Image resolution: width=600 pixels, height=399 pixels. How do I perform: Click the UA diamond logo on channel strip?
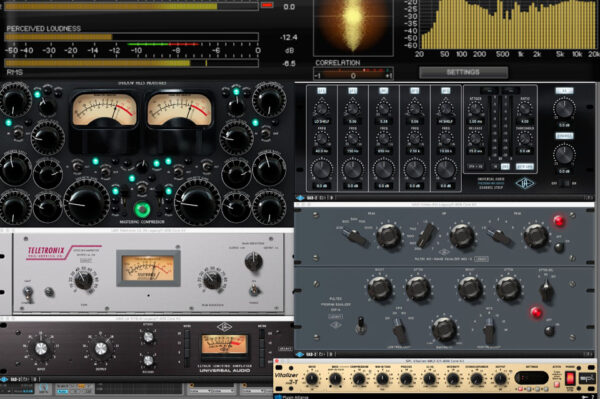tap(525, 184)
